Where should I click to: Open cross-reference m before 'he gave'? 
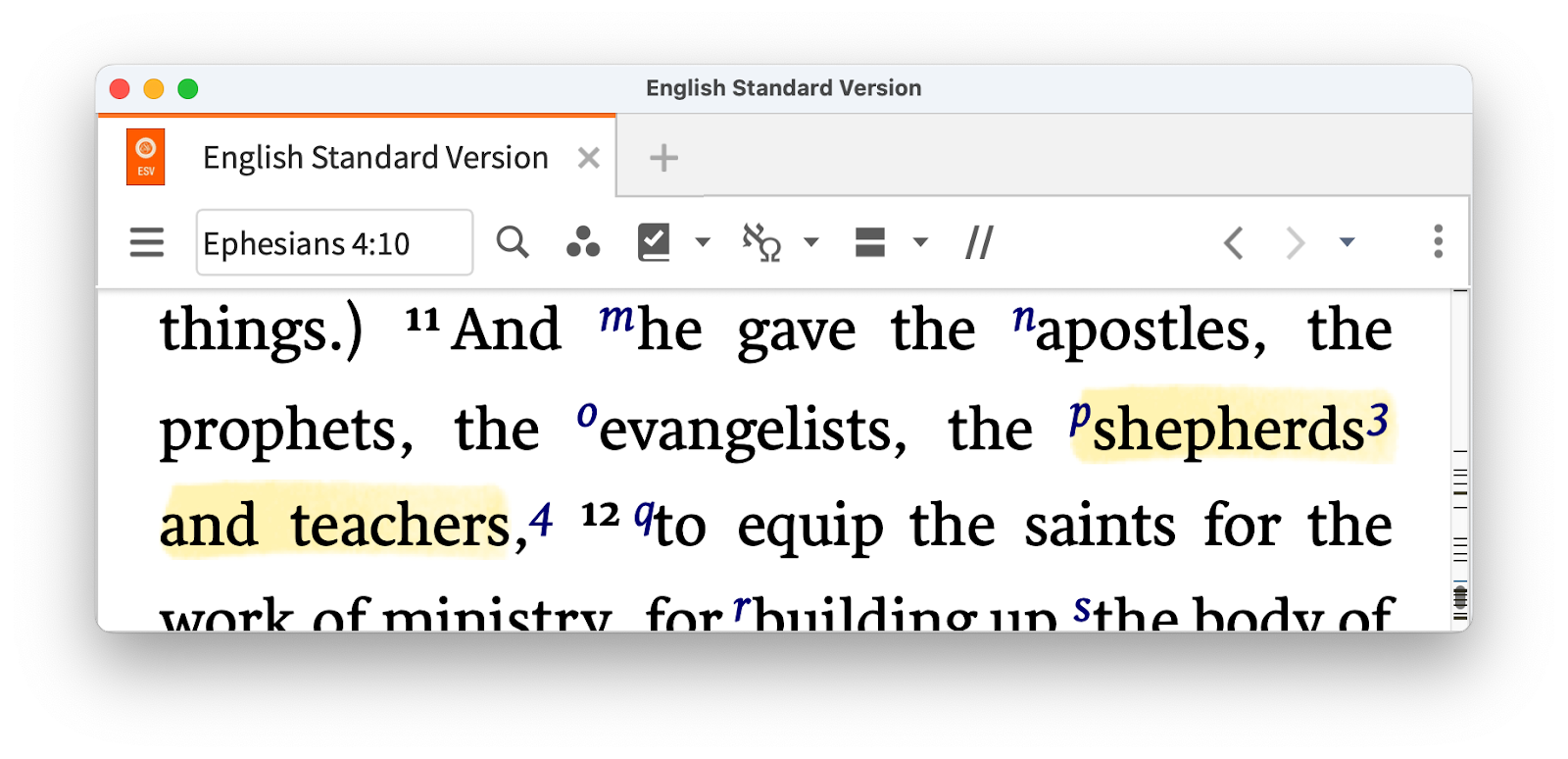click(617, 318)
